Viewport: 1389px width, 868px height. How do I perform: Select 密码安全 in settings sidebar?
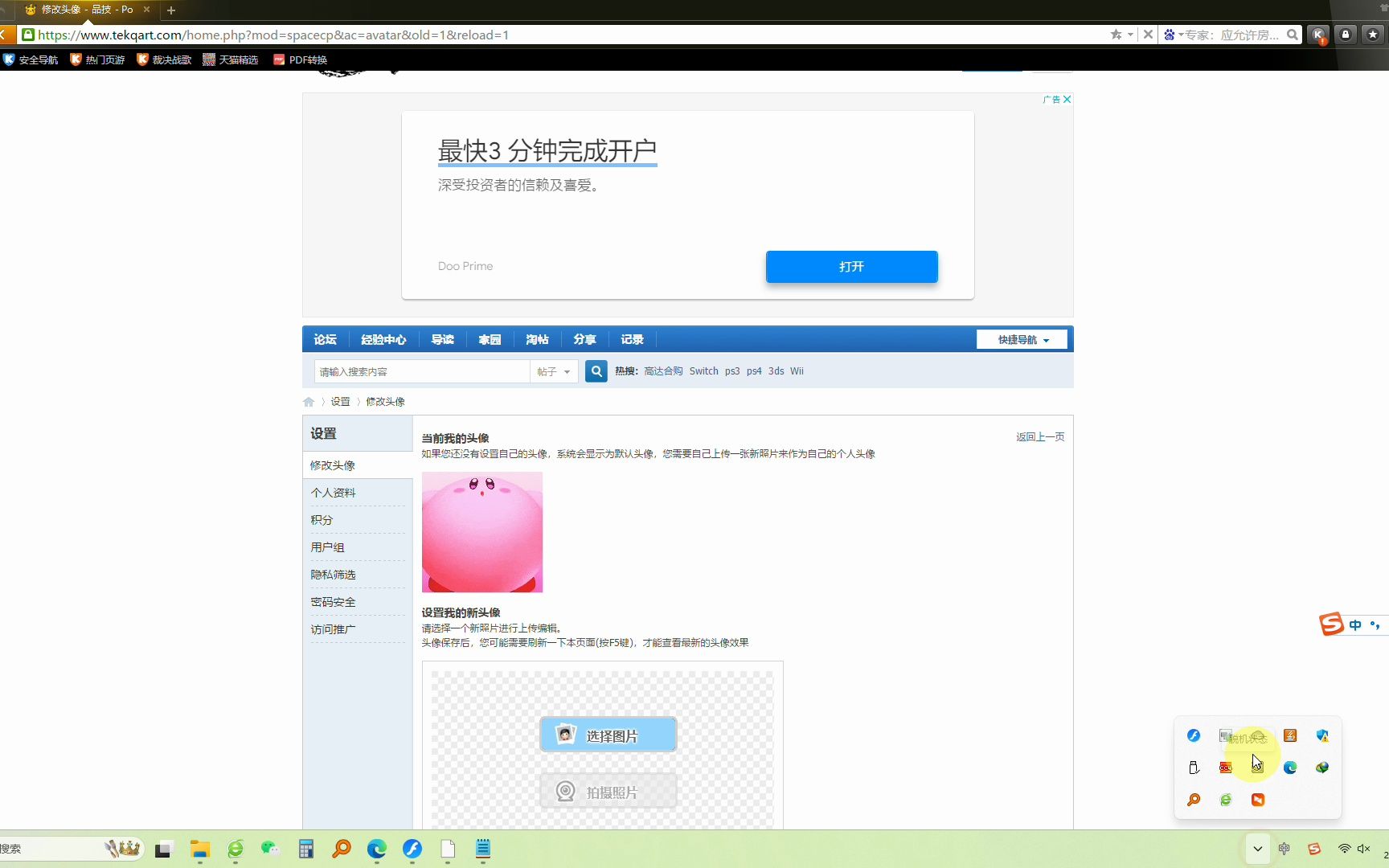358,602
